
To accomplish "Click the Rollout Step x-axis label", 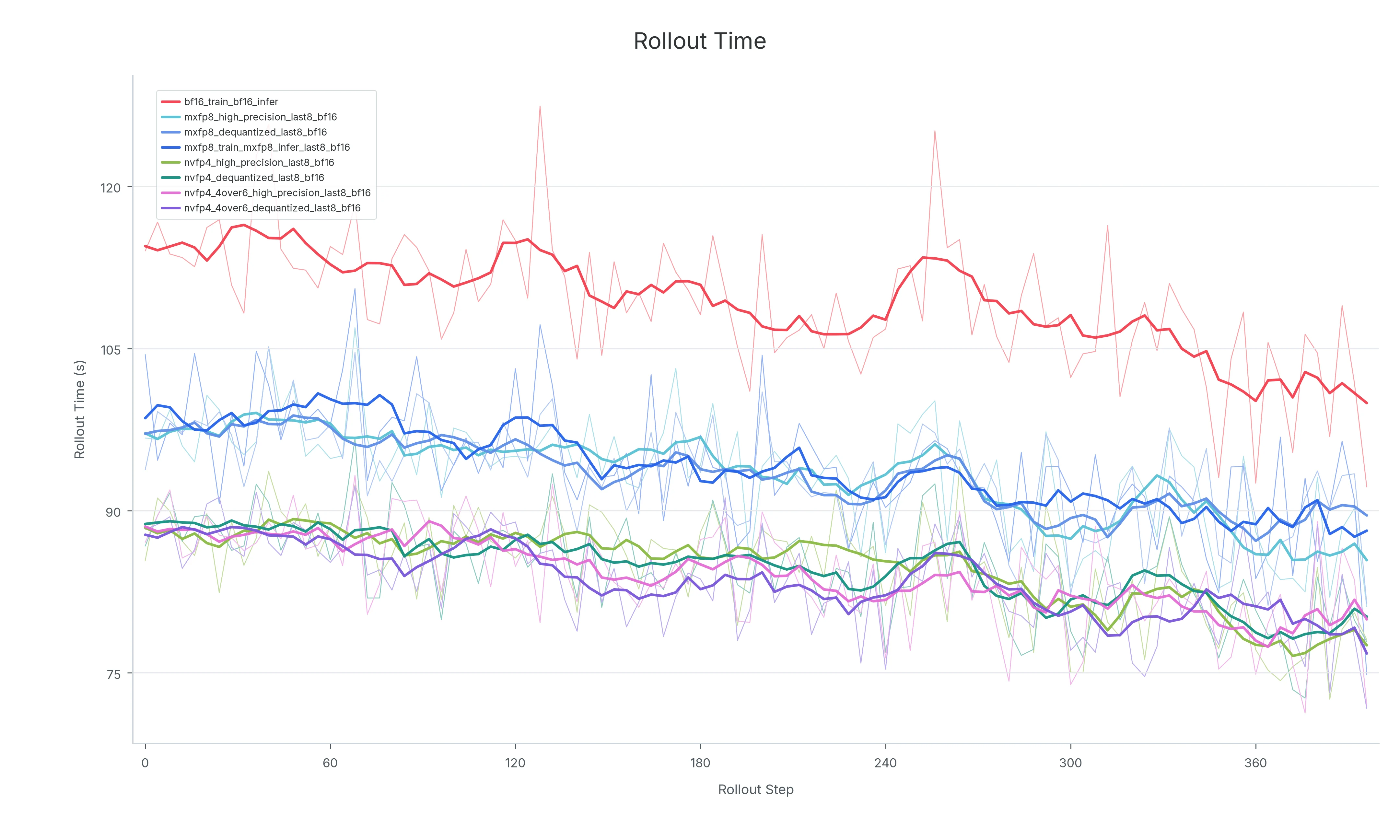I will 755,790.
